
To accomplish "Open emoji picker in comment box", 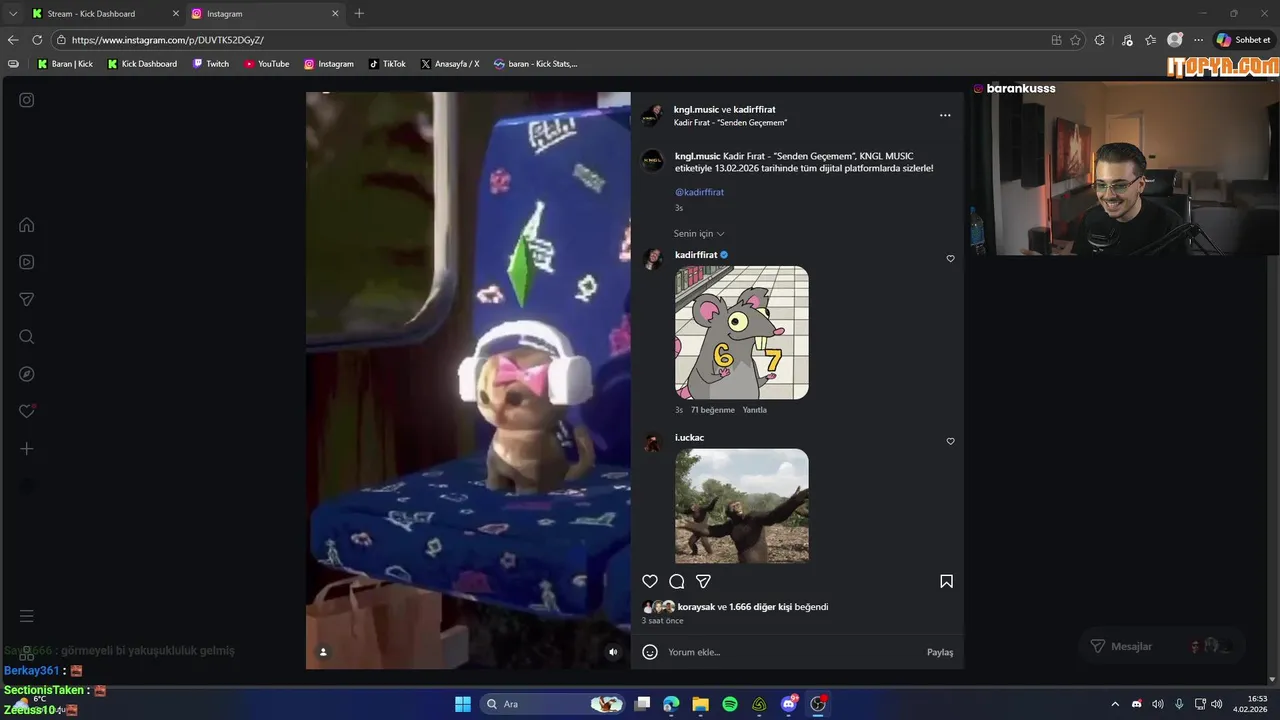I will click(650, 652).
